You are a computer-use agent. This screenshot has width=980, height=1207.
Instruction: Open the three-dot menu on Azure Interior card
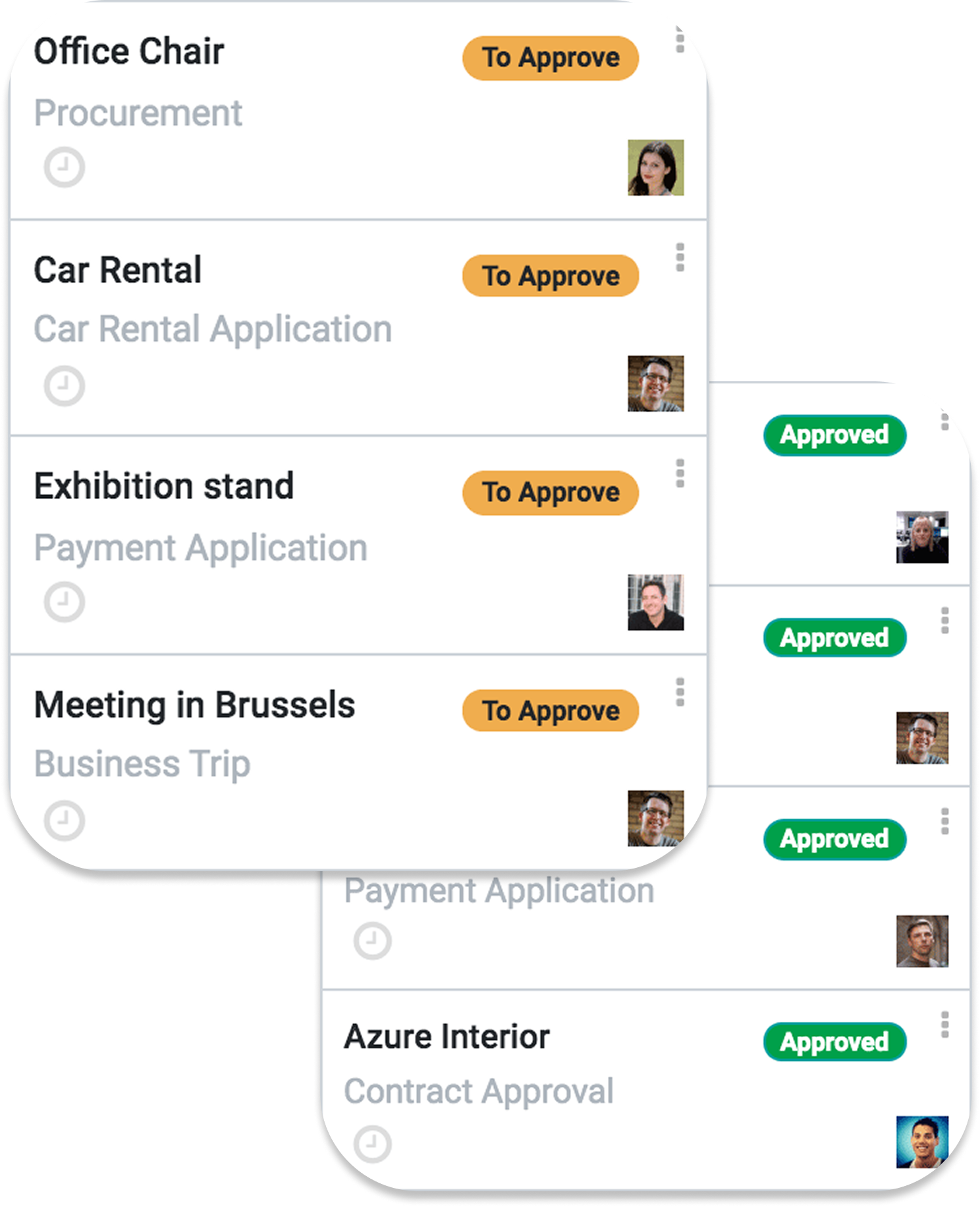[944, 1025]
